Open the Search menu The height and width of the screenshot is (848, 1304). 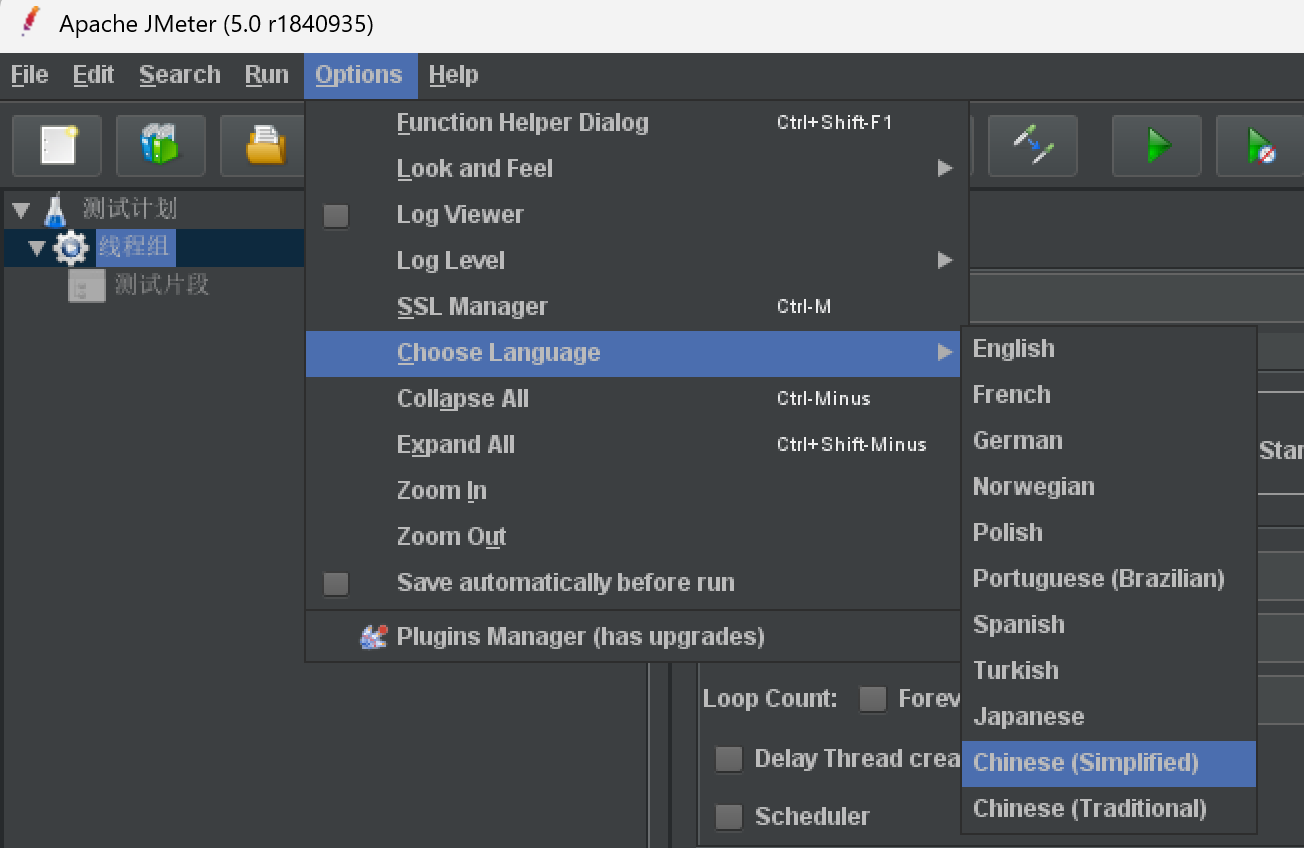(180, 75)
